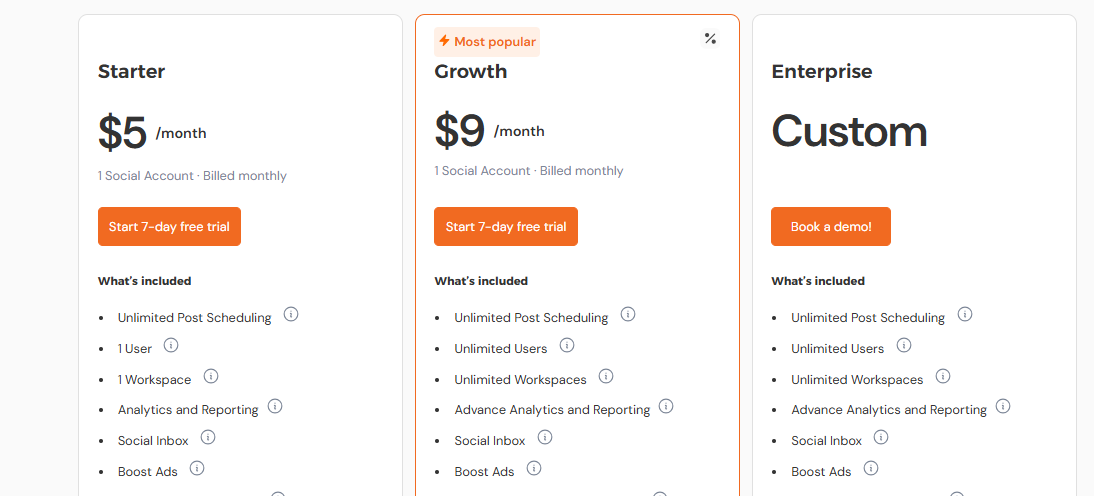Screen dimensions: 1094x496
Task: Click info icon beside Starter Unlimited Post Scheduling
Action: [x=291, y=314]
